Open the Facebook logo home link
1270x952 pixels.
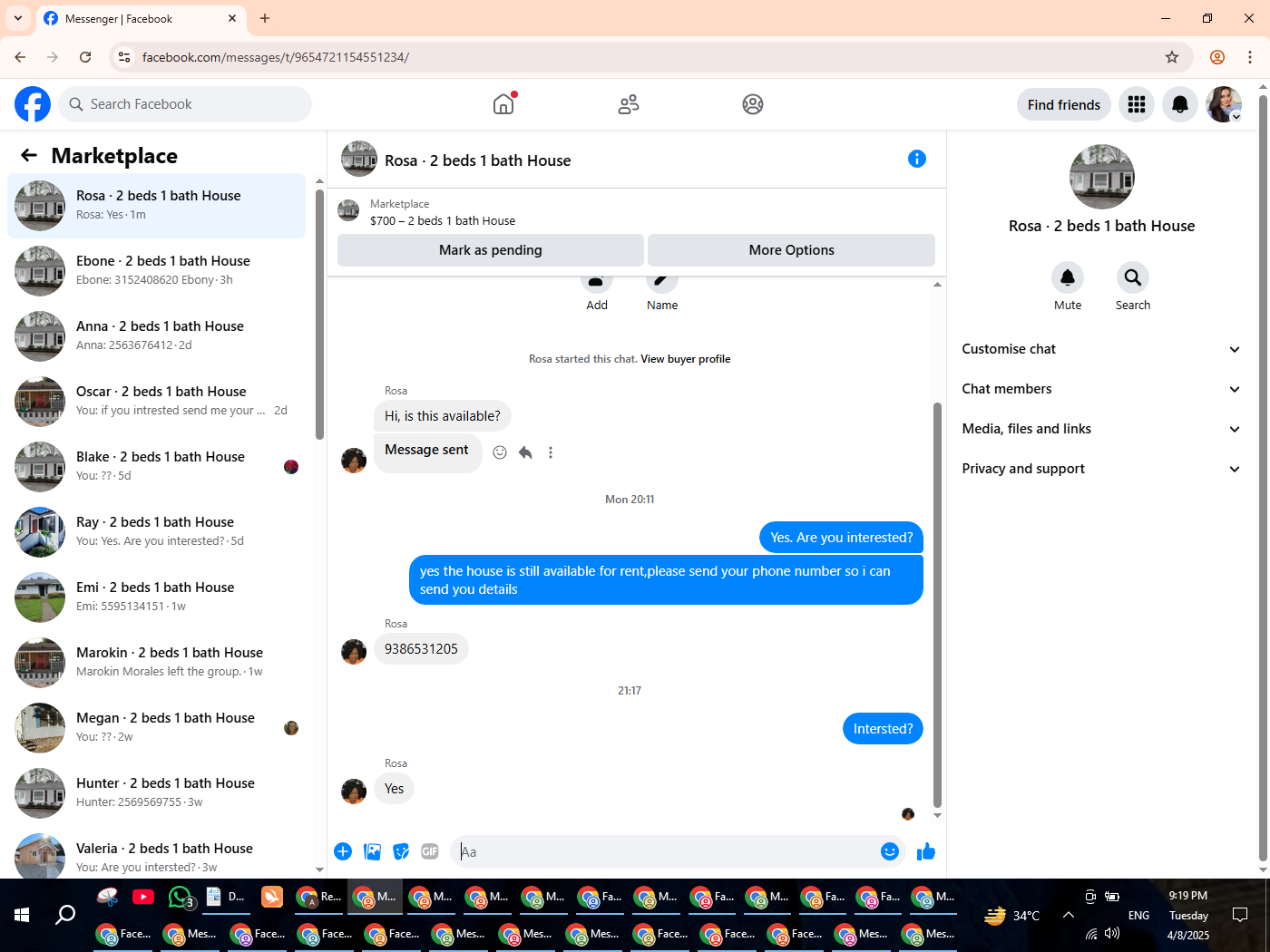point(33,104)
